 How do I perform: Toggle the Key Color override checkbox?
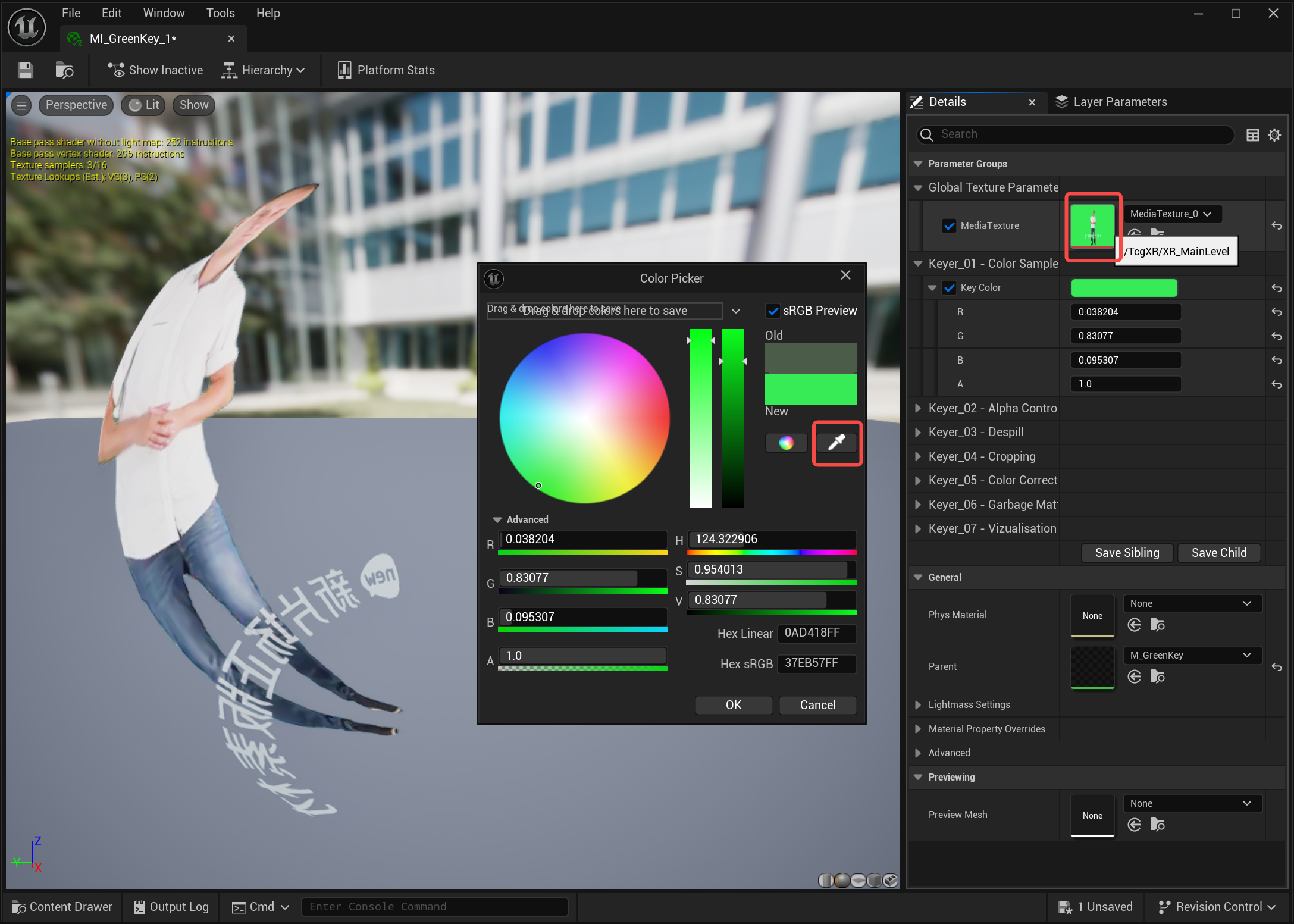click(x=950, y=288)
